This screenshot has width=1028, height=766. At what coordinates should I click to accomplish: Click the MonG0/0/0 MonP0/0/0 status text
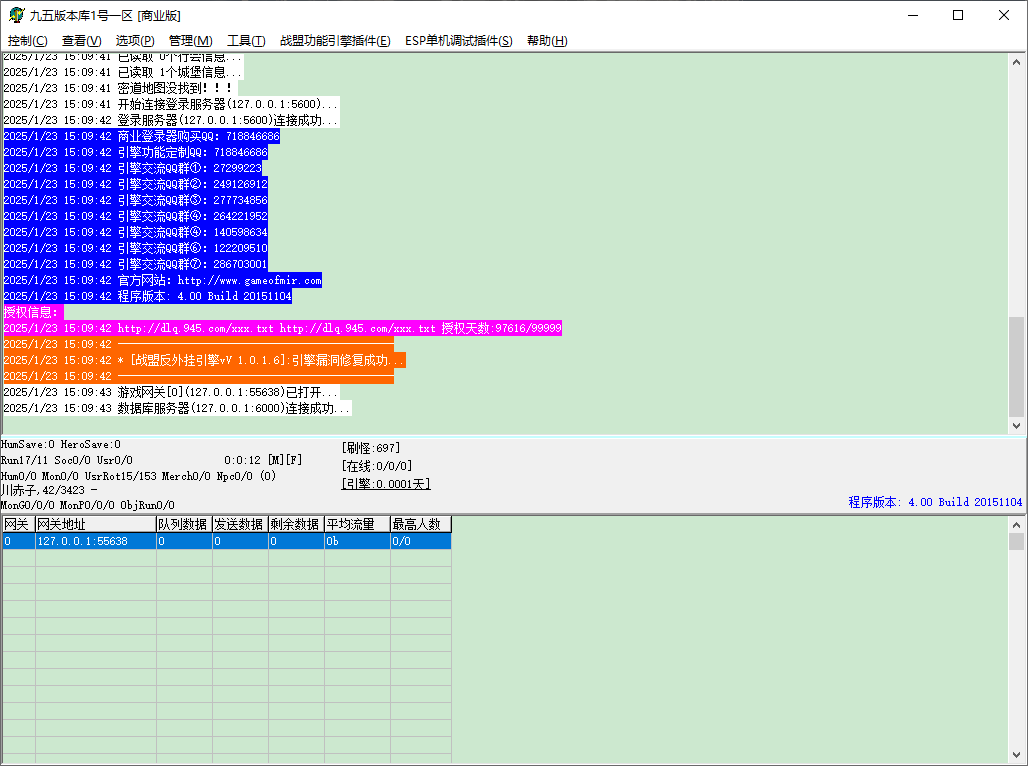[x=88, y=505]
